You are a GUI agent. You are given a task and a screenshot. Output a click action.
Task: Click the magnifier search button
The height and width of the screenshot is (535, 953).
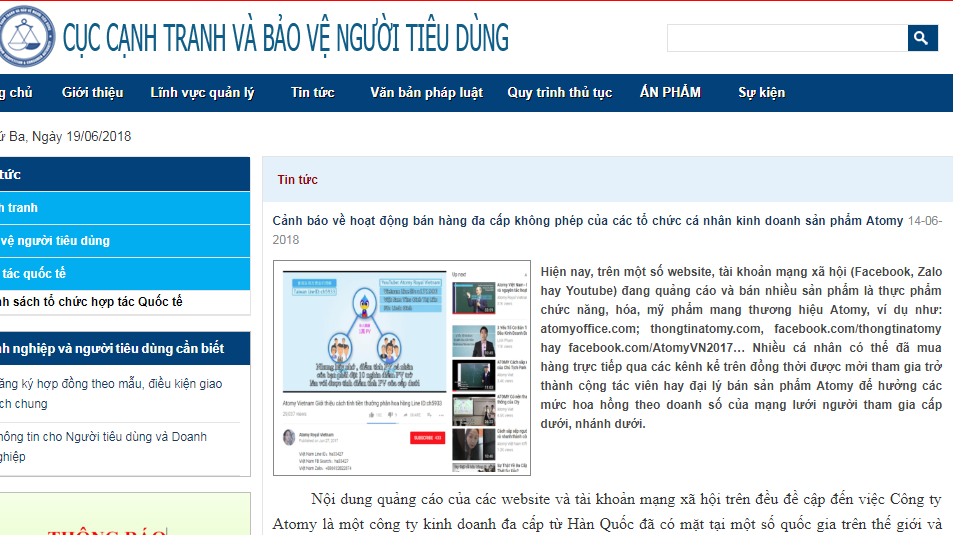point(922,38)
